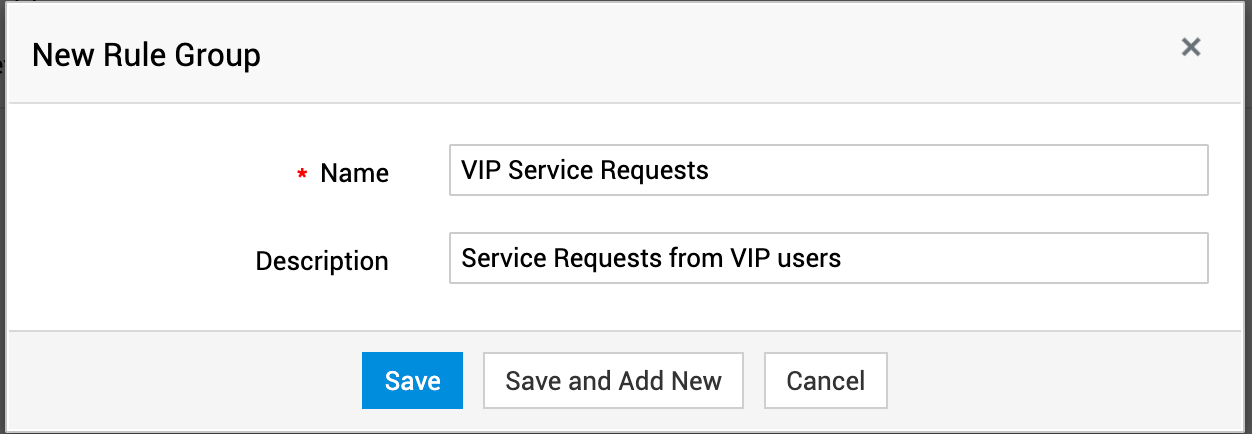Click the Save button
This screenshot has width=1252, height=434.
click(x=412, y=381)
